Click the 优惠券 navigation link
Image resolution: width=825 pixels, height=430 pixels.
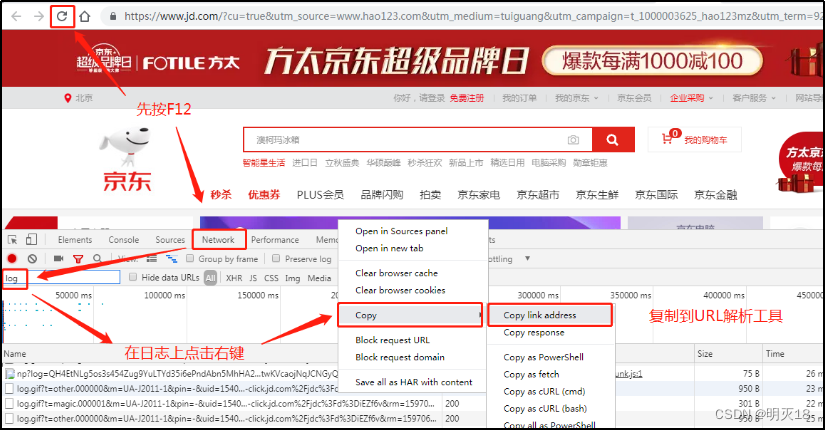tap(264, 195)
